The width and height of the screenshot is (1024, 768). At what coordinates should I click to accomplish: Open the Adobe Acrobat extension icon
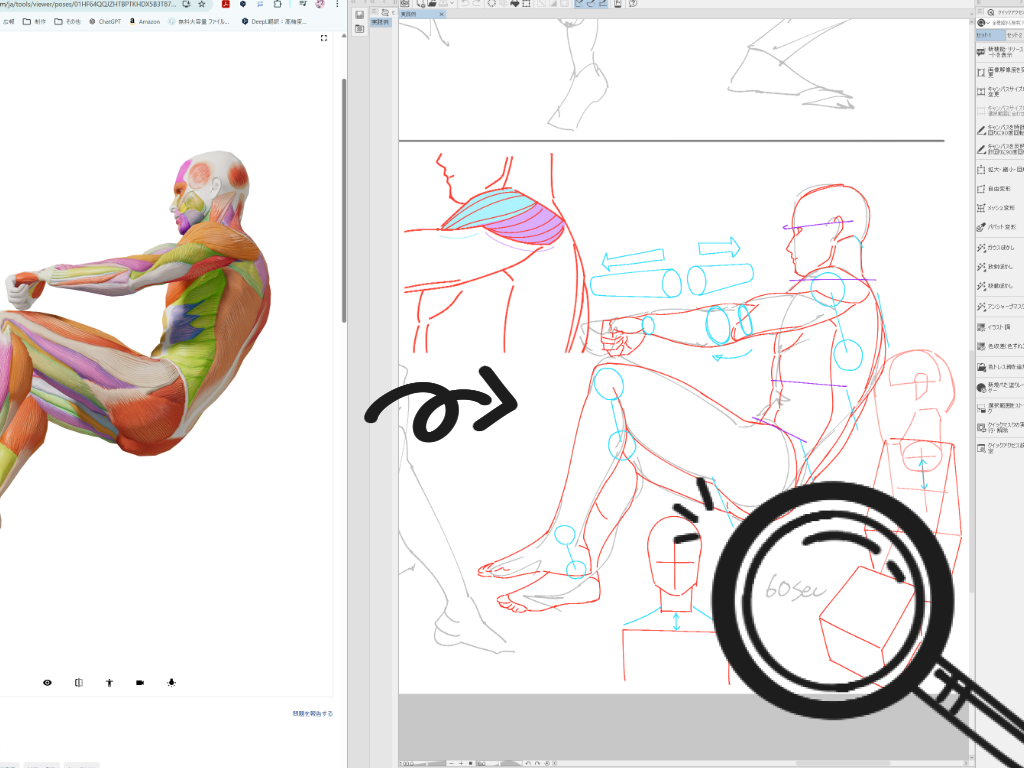225,4
